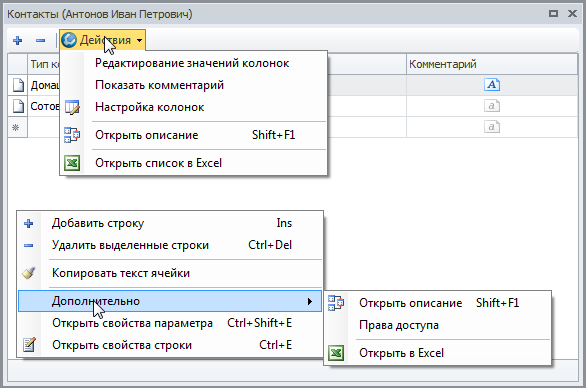This screenshot has width=586, height=388.
Task: Click the edit icon beside Открыть свойства строки
Action: click(x=29, y=345)
